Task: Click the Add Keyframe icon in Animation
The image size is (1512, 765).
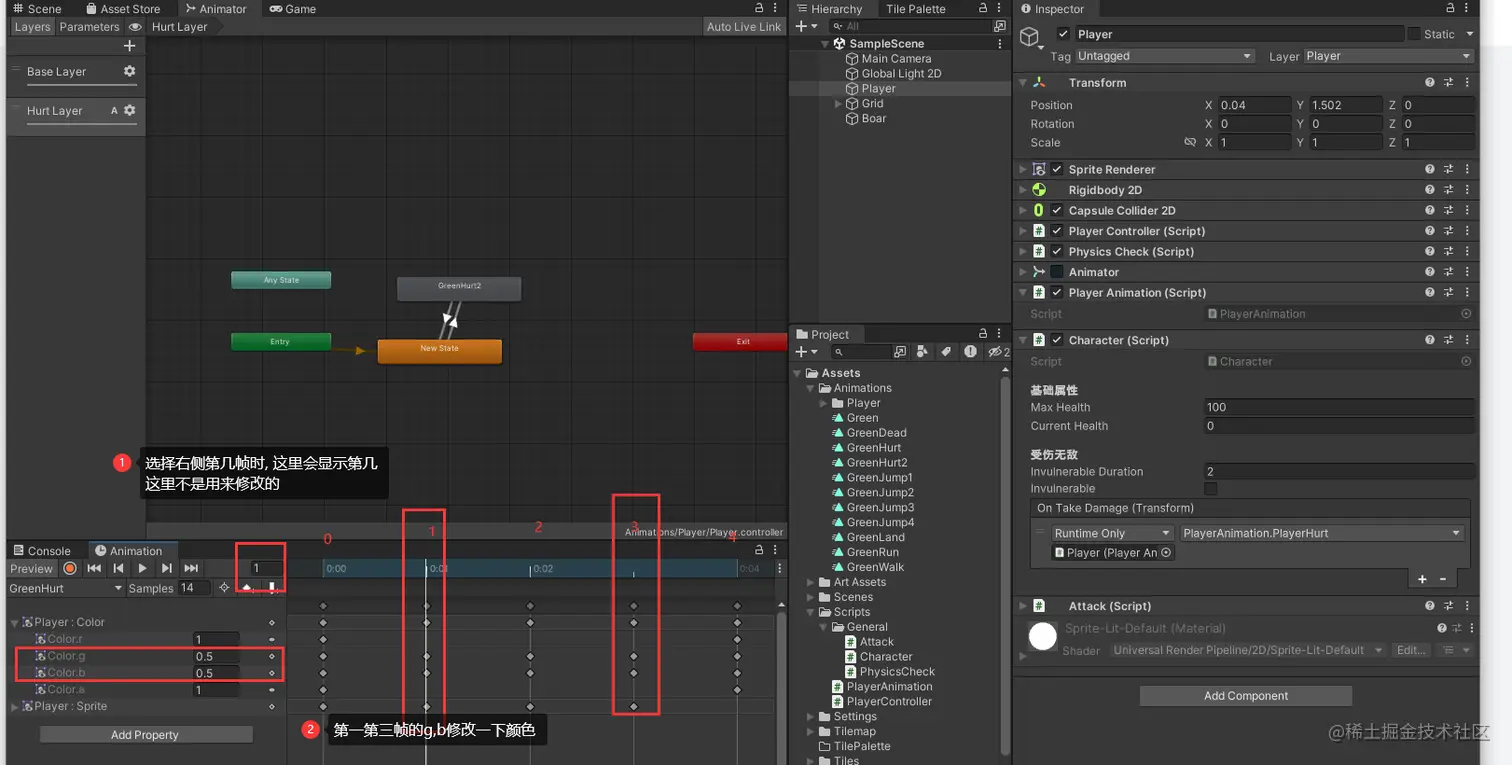Action: pos(247,588)
